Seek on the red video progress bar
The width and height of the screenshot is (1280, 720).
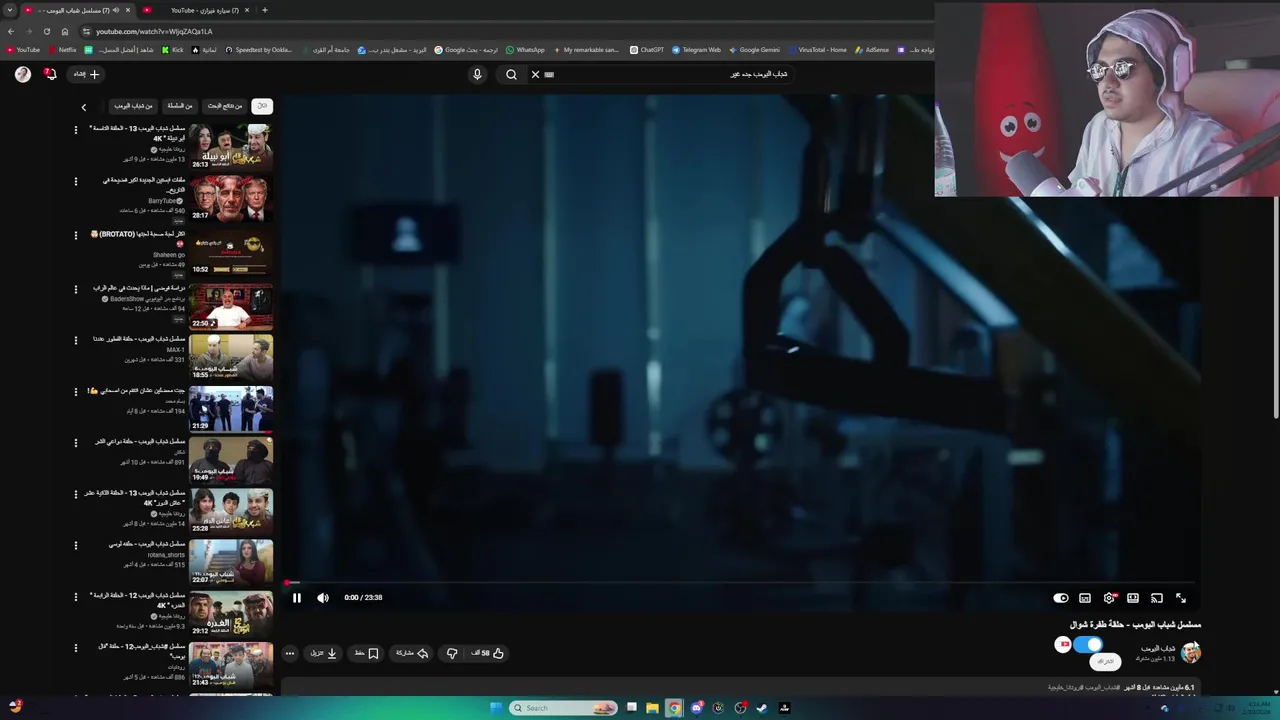click(740, 582)
